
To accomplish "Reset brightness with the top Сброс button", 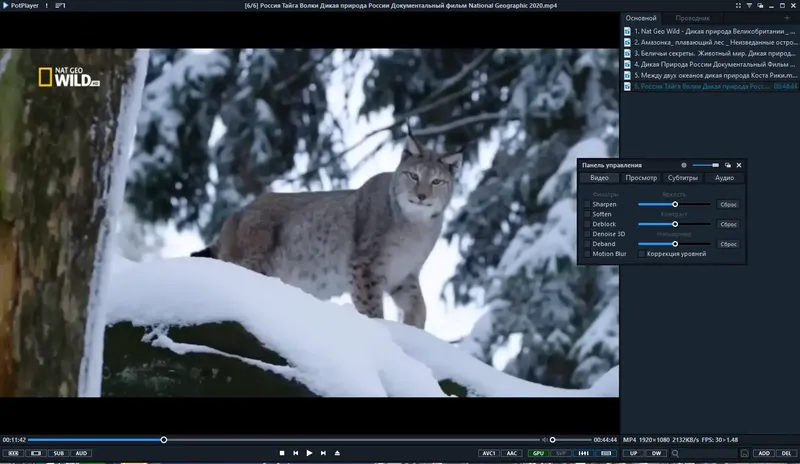I will (728, 204).
